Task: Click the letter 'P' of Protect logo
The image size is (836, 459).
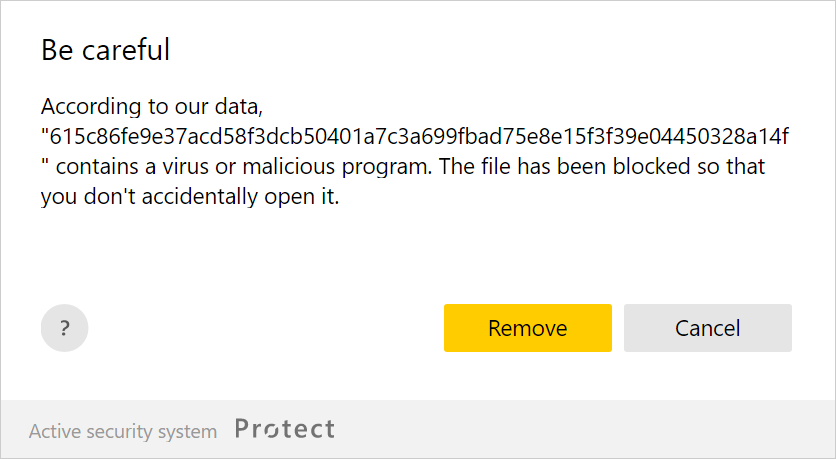Action: 243,430
